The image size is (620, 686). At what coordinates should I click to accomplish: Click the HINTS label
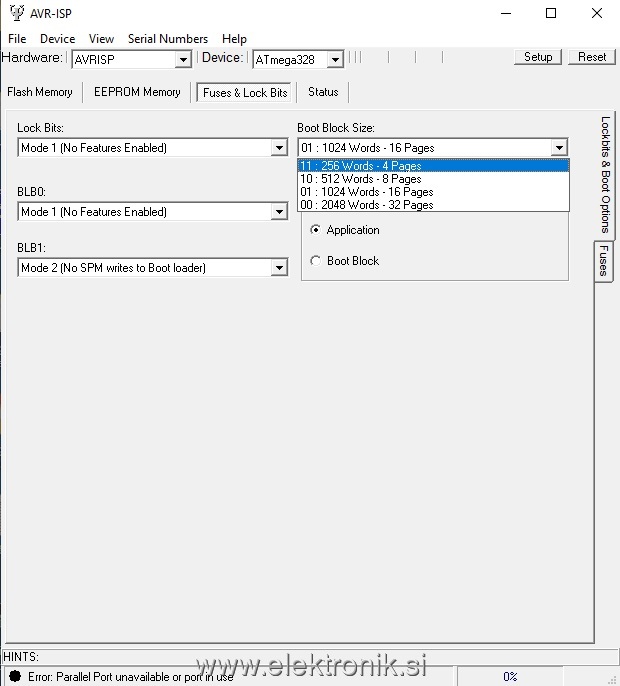pyautogui.click(x=21, y=657)
